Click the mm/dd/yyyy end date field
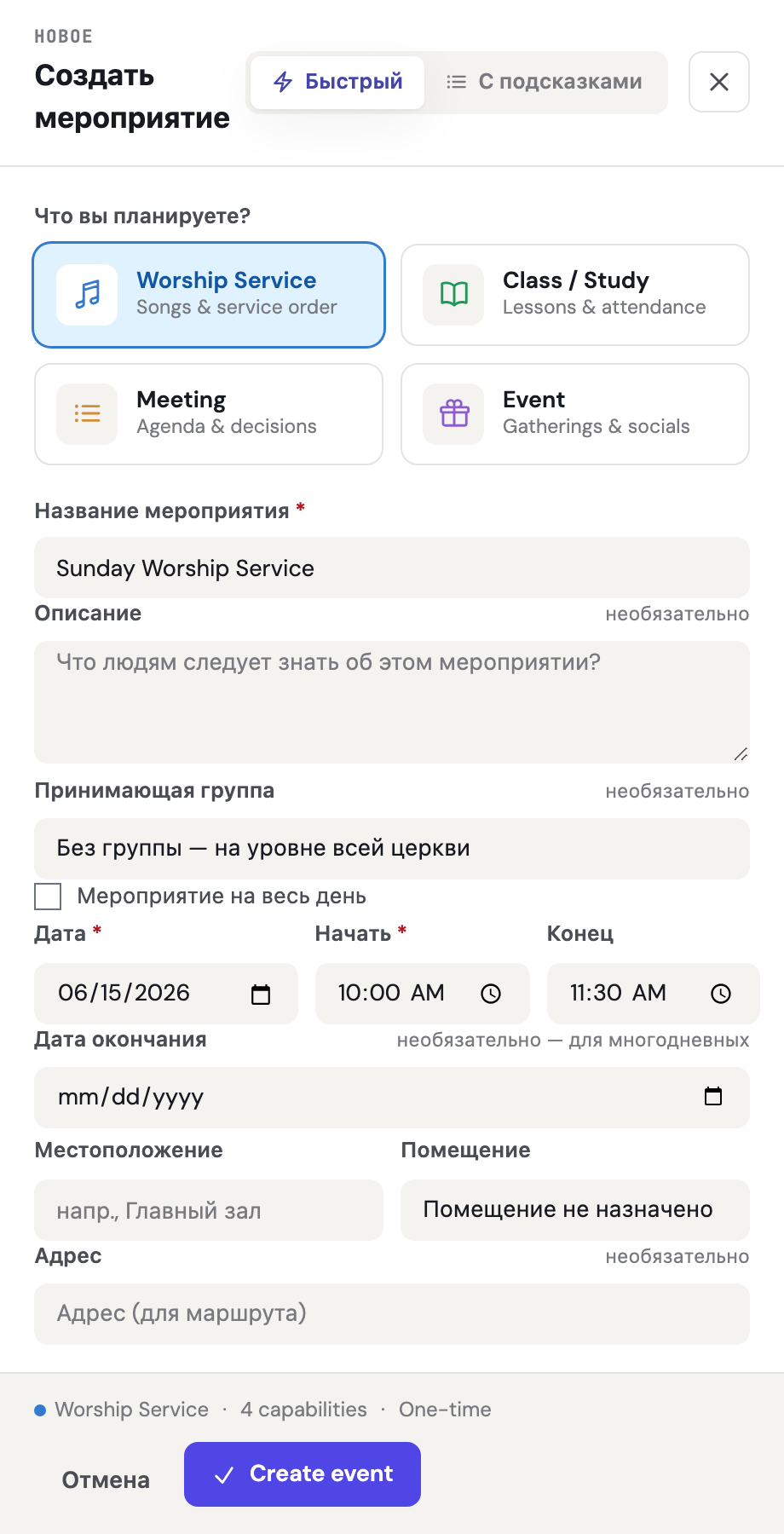784x1534 pixels. tap(392, 1098)
